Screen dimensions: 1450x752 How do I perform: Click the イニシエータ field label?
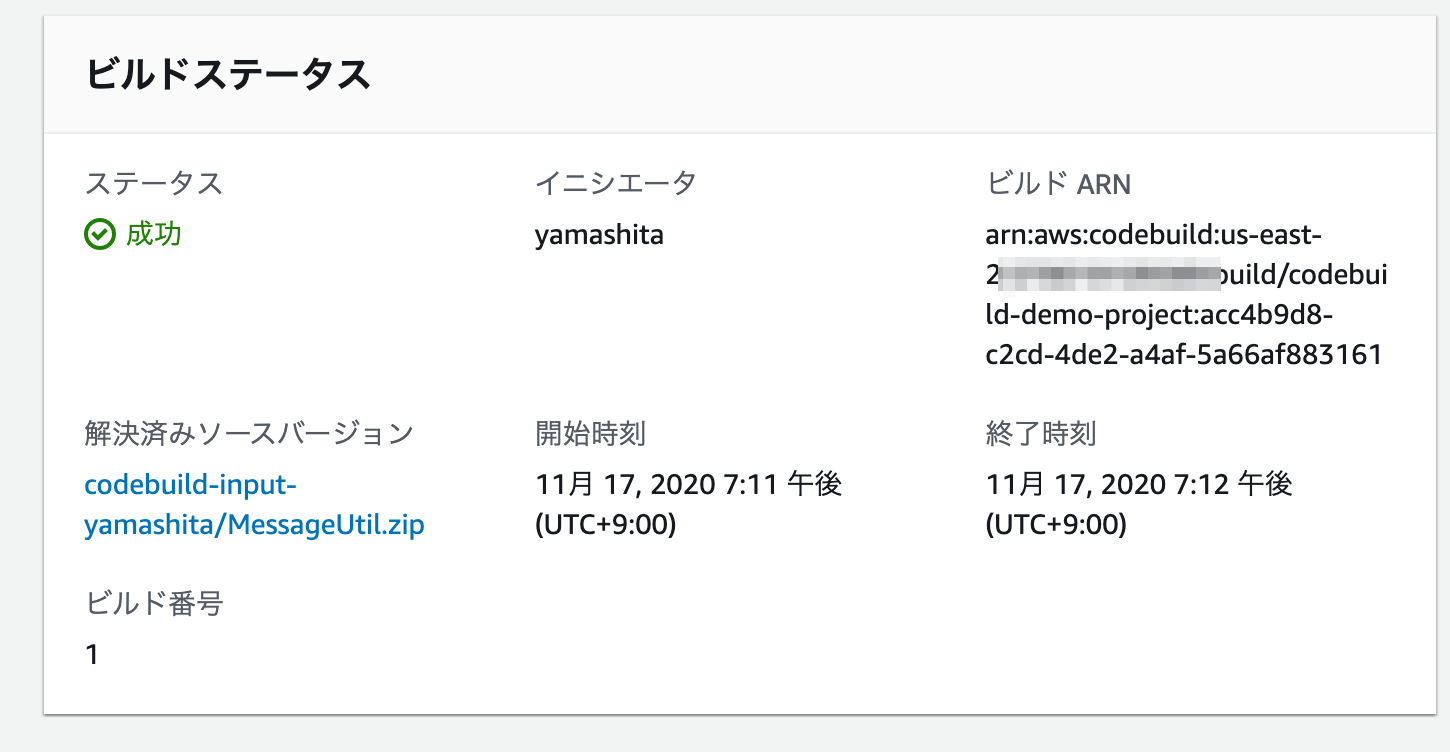pyautogui.click(x=616, y=183)
